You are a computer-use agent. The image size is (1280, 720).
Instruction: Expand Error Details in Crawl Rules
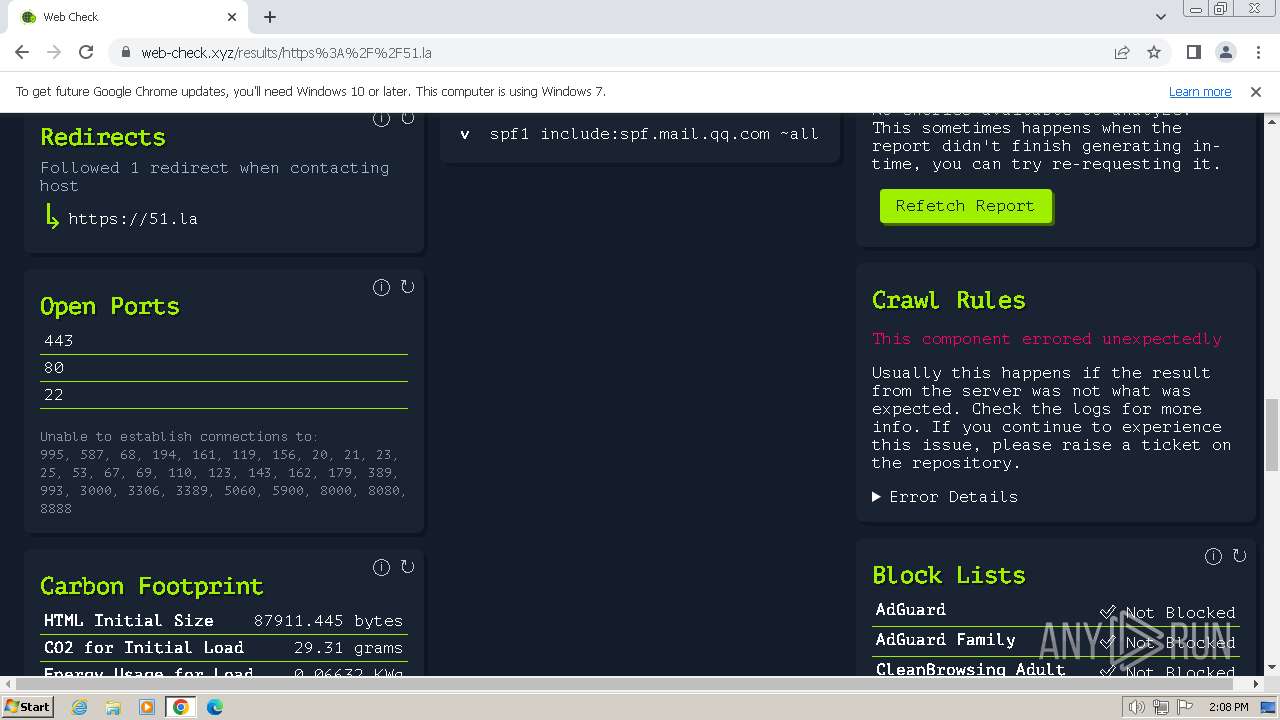coord(945,497)
